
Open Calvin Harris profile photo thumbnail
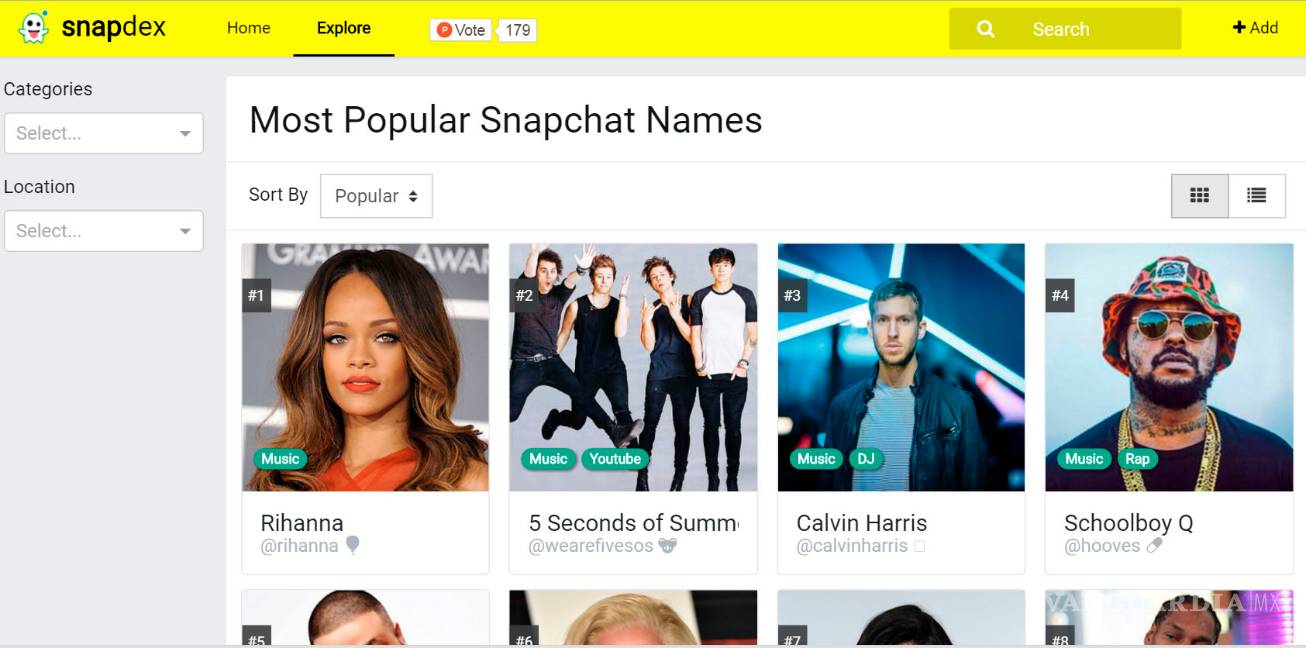coord(901,367)
